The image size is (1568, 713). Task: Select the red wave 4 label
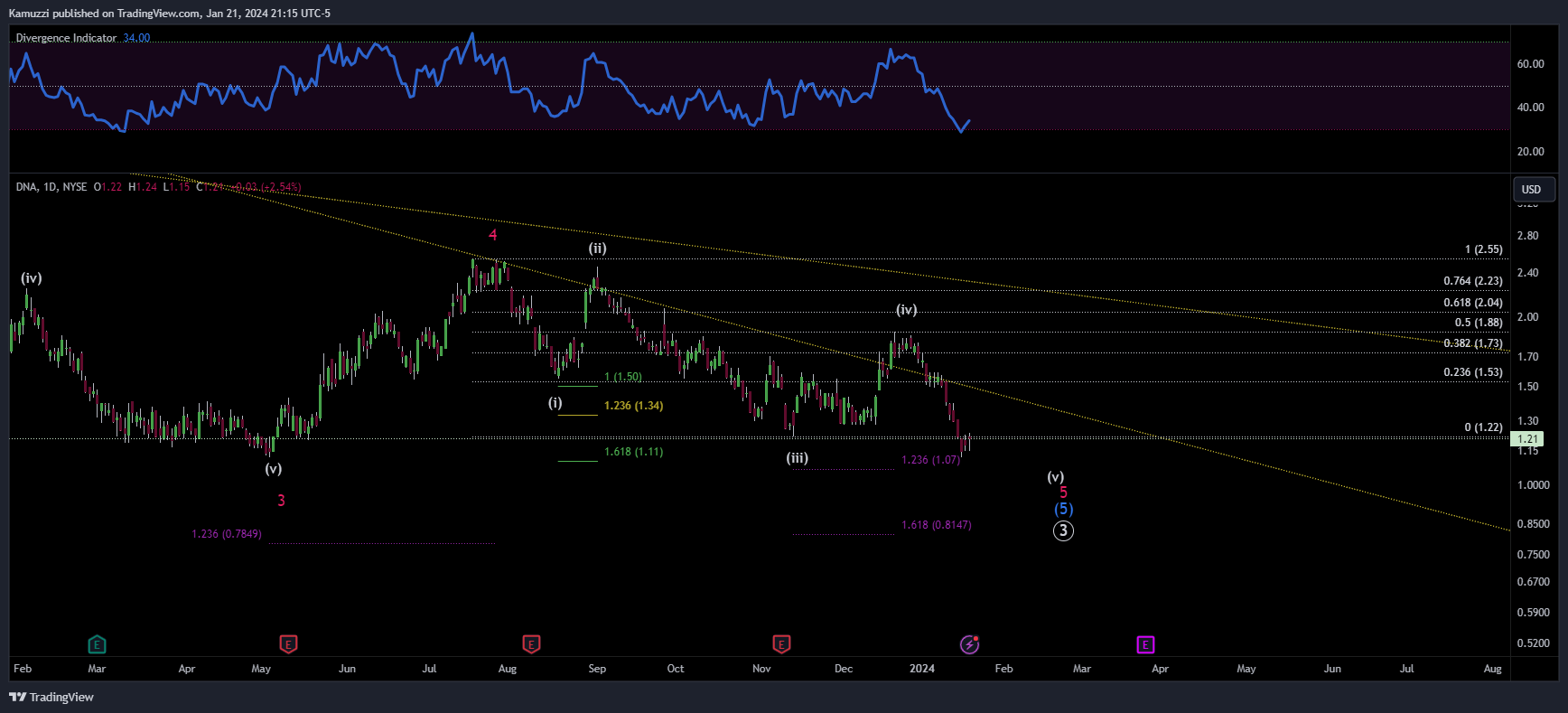[x=493, y=235]
